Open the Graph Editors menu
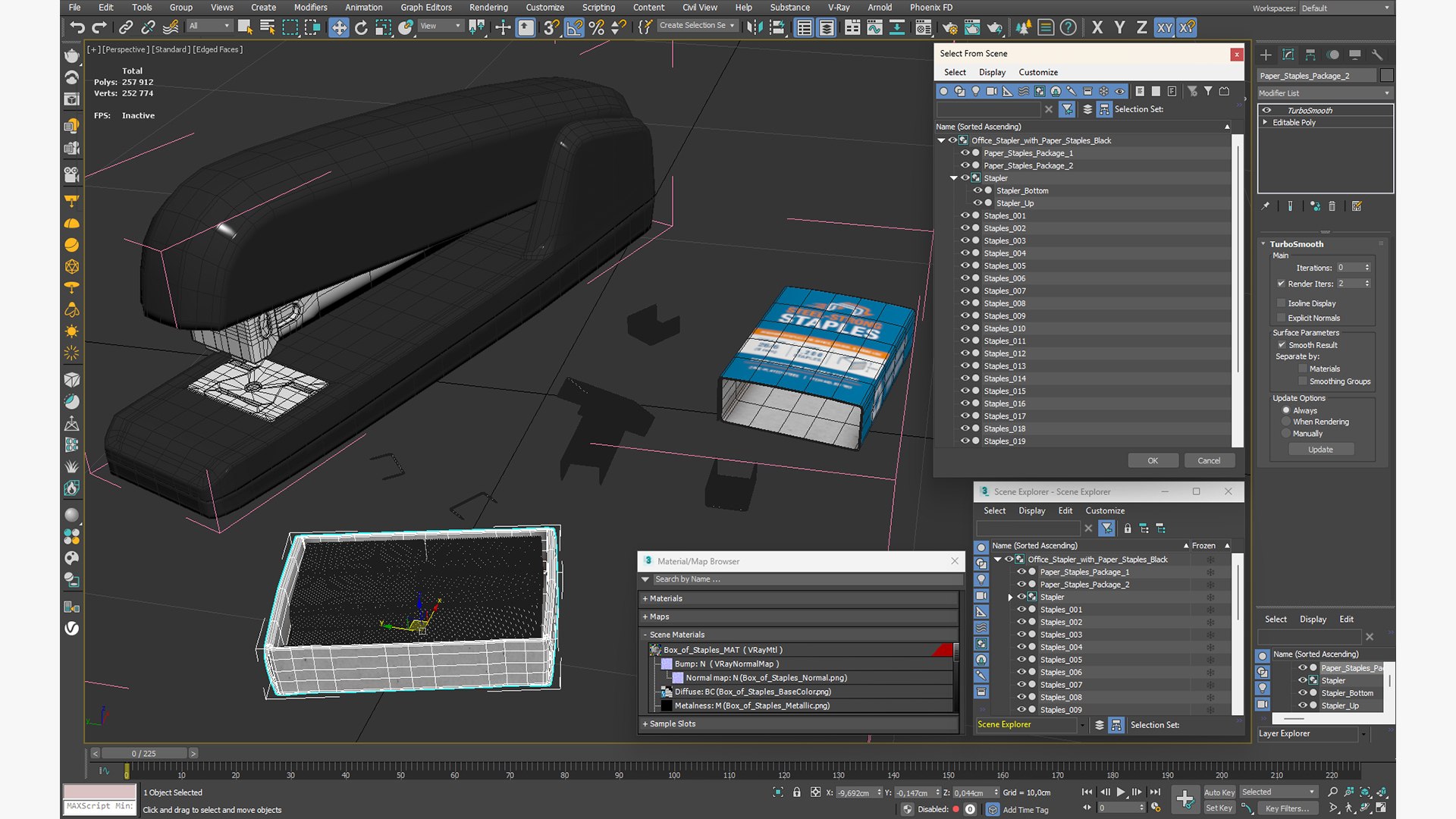Screen dimensions: 1456x819 pos(426,8)
